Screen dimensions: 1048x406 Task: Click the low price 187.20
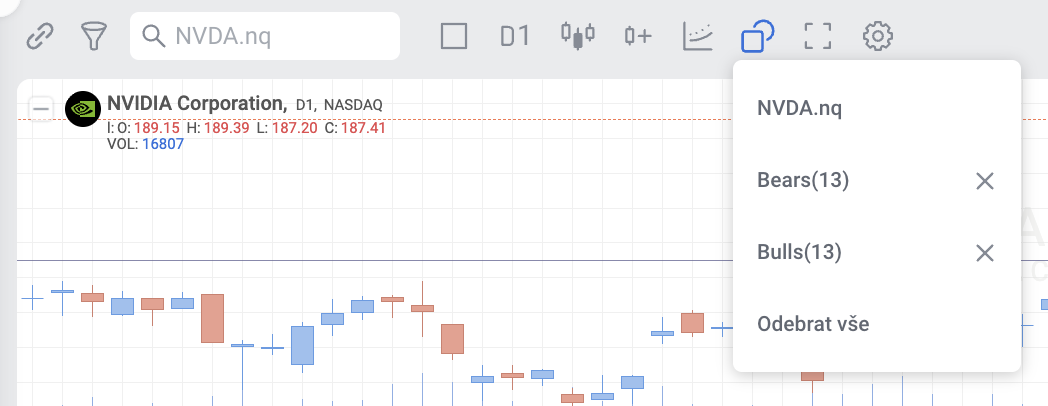295,128
